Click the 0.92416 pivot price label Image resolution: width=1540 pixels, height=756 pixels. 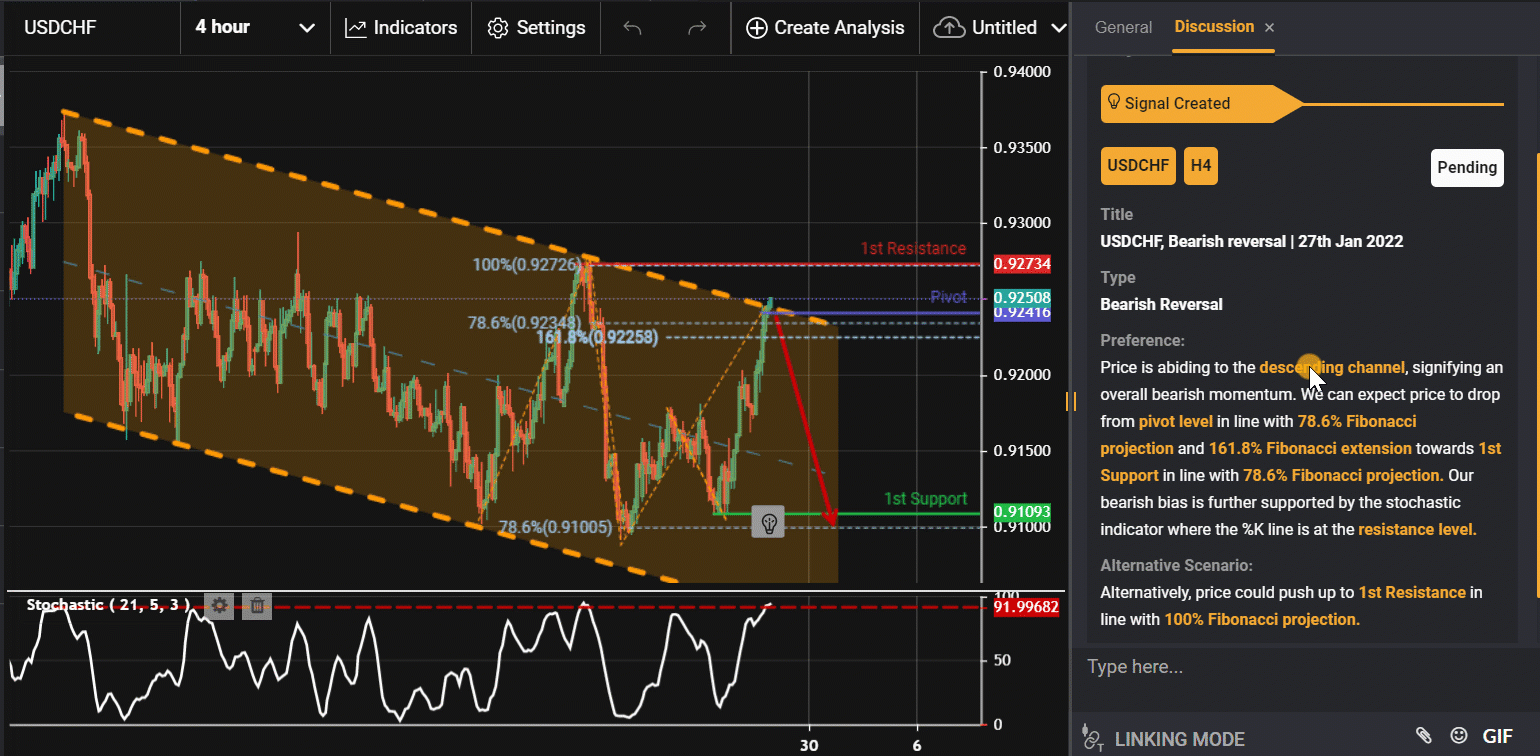point(1021,313)
